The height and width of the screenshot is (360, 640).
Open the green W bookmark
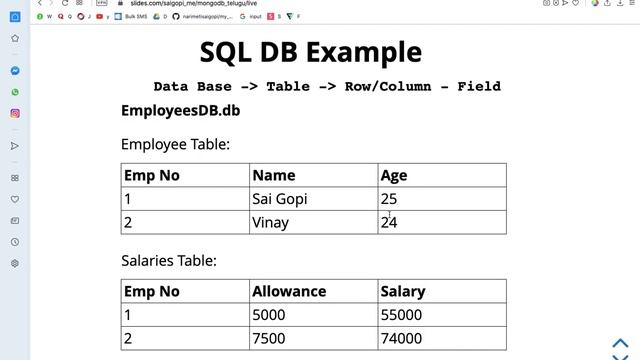tap(44, 17)
